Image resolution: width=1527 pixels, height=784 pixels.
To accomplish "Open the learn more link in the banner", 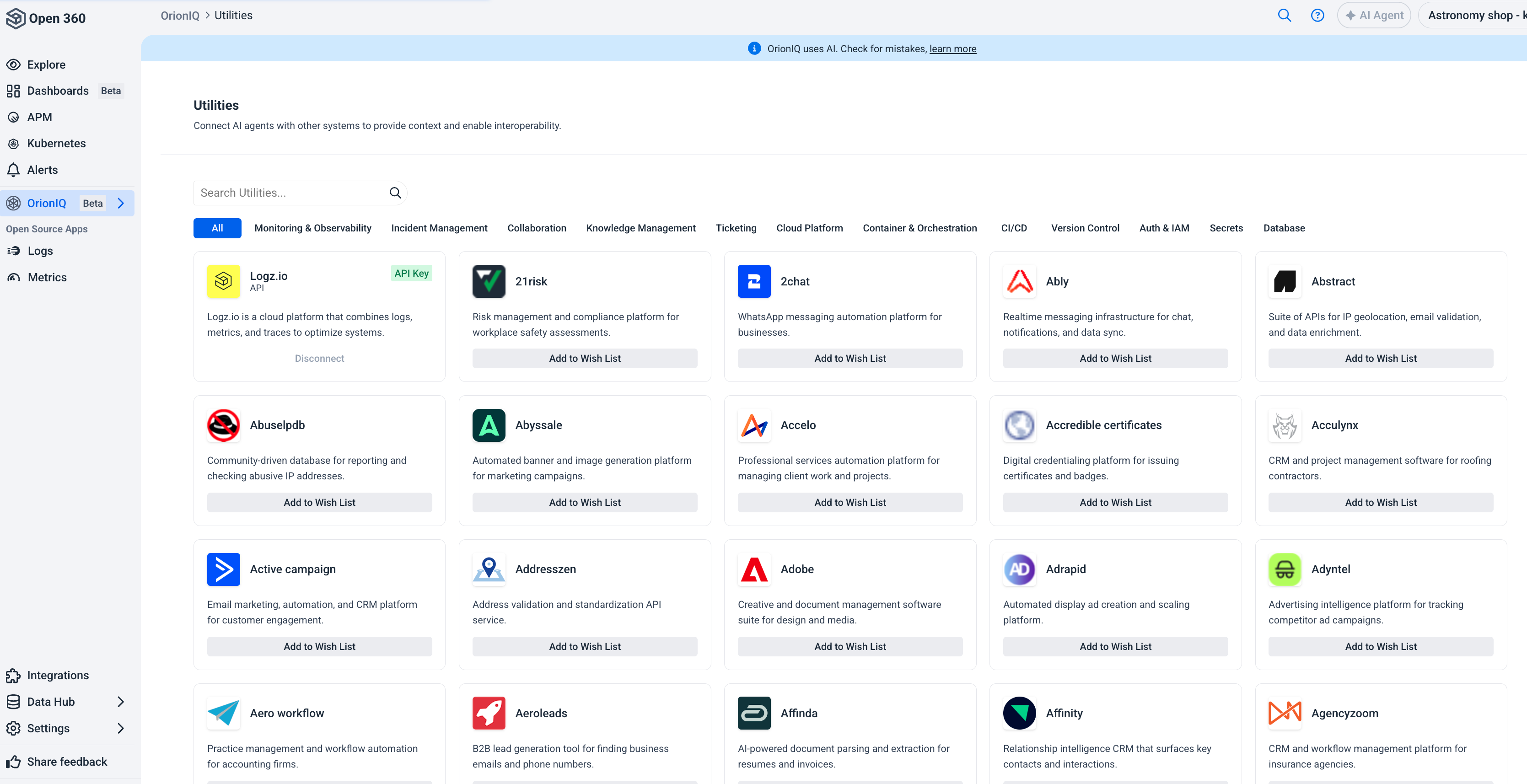I will pyautogui.click(x=952, y=48).
